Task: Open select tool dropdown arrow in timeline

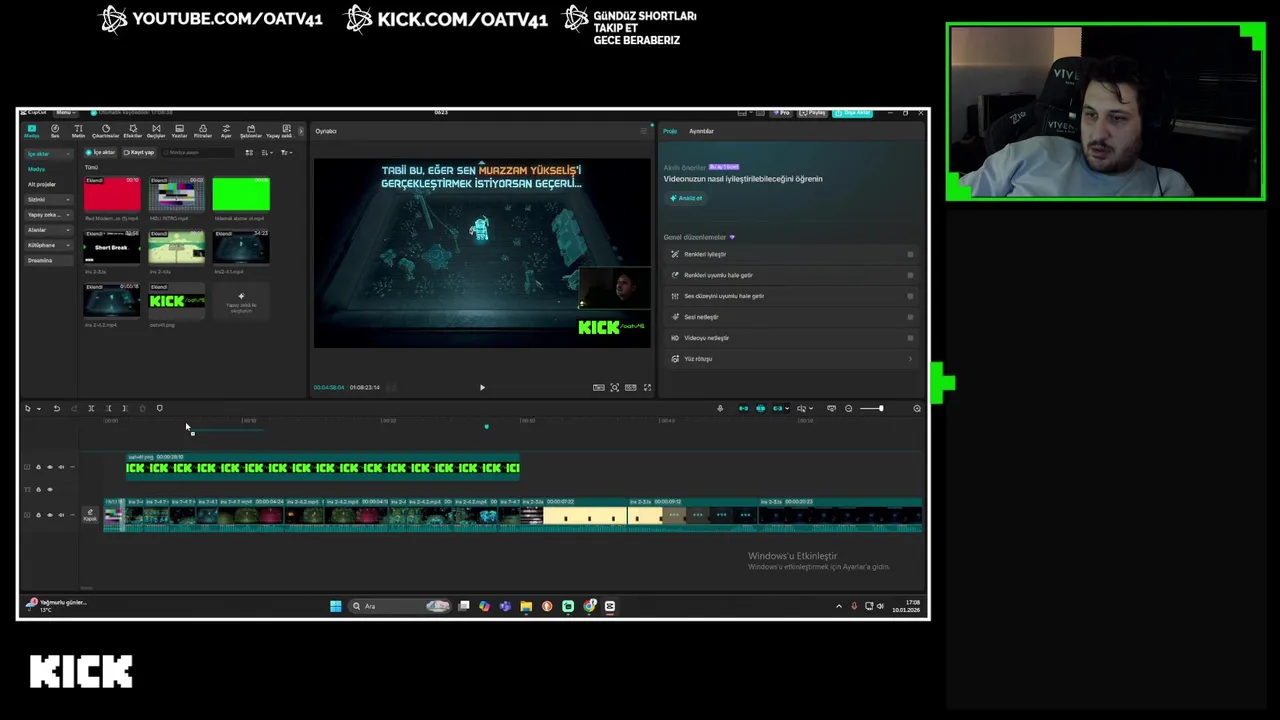Action: [39, 408]
